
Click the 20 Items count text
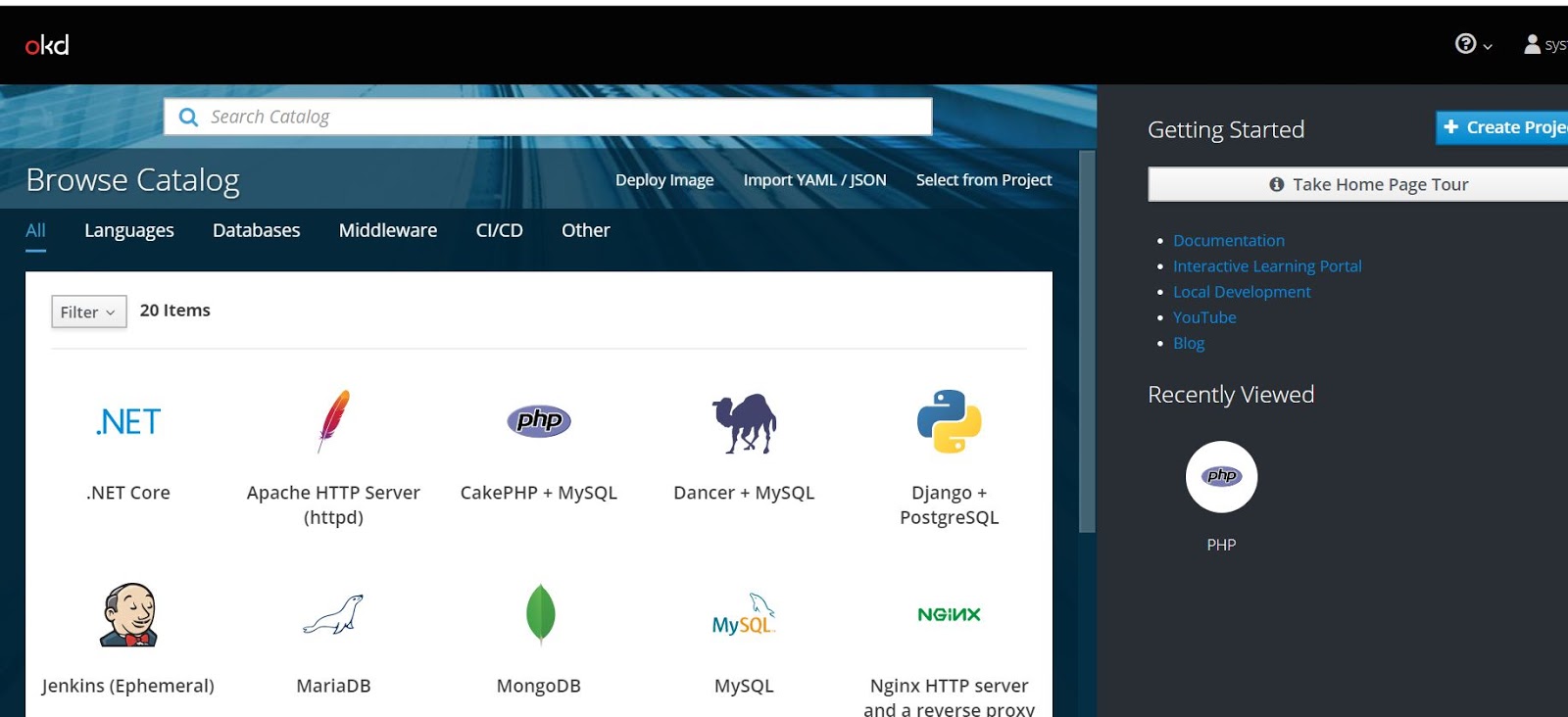pos(175,311)
